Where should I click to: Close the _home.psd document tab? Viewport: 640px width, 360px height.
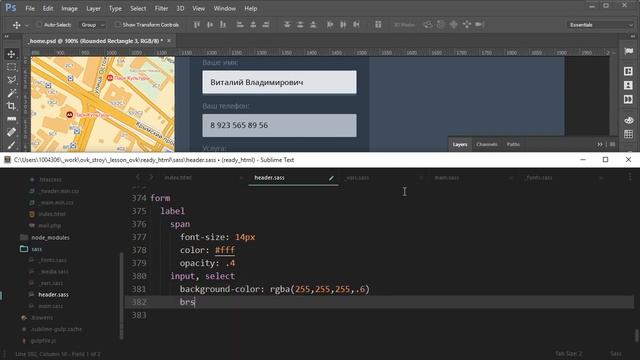pyautogui.click(x=169, y=40)
